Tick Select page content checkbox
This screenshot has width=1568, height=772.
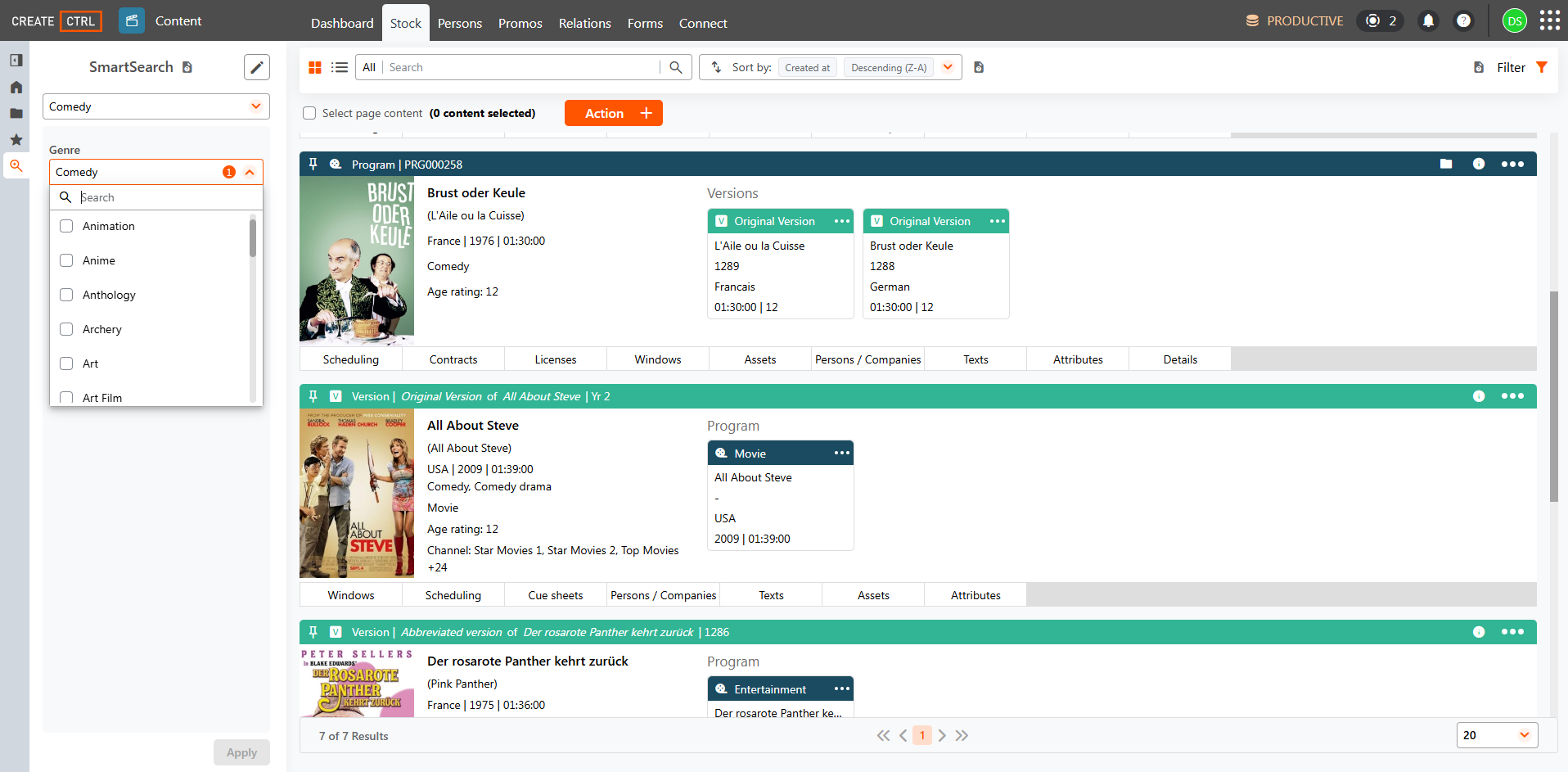(x=309, y=113)
